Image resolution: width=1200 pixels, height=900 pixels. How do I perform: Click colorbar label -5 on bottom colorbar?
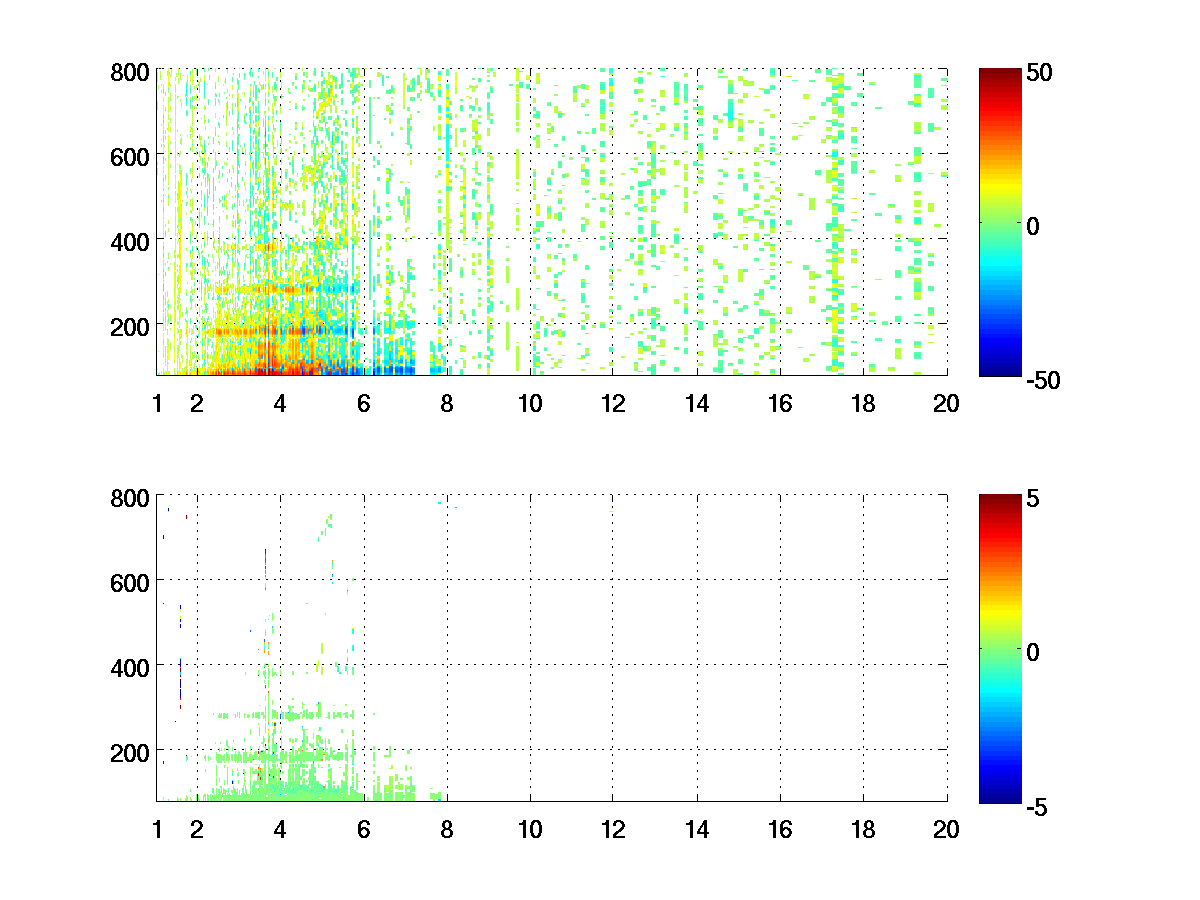[1037, 806]
